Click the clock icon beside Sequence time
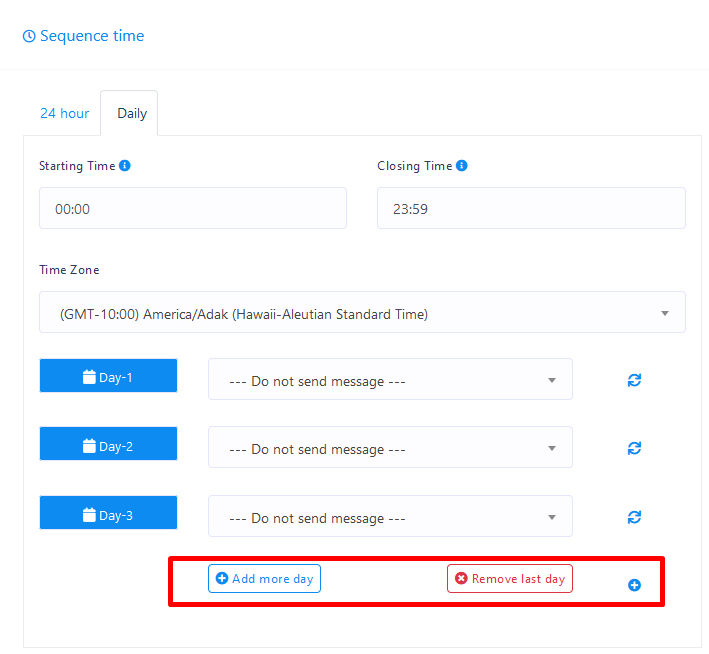The height and width of the screenshot is (654, 709). (x=29, y=36)
